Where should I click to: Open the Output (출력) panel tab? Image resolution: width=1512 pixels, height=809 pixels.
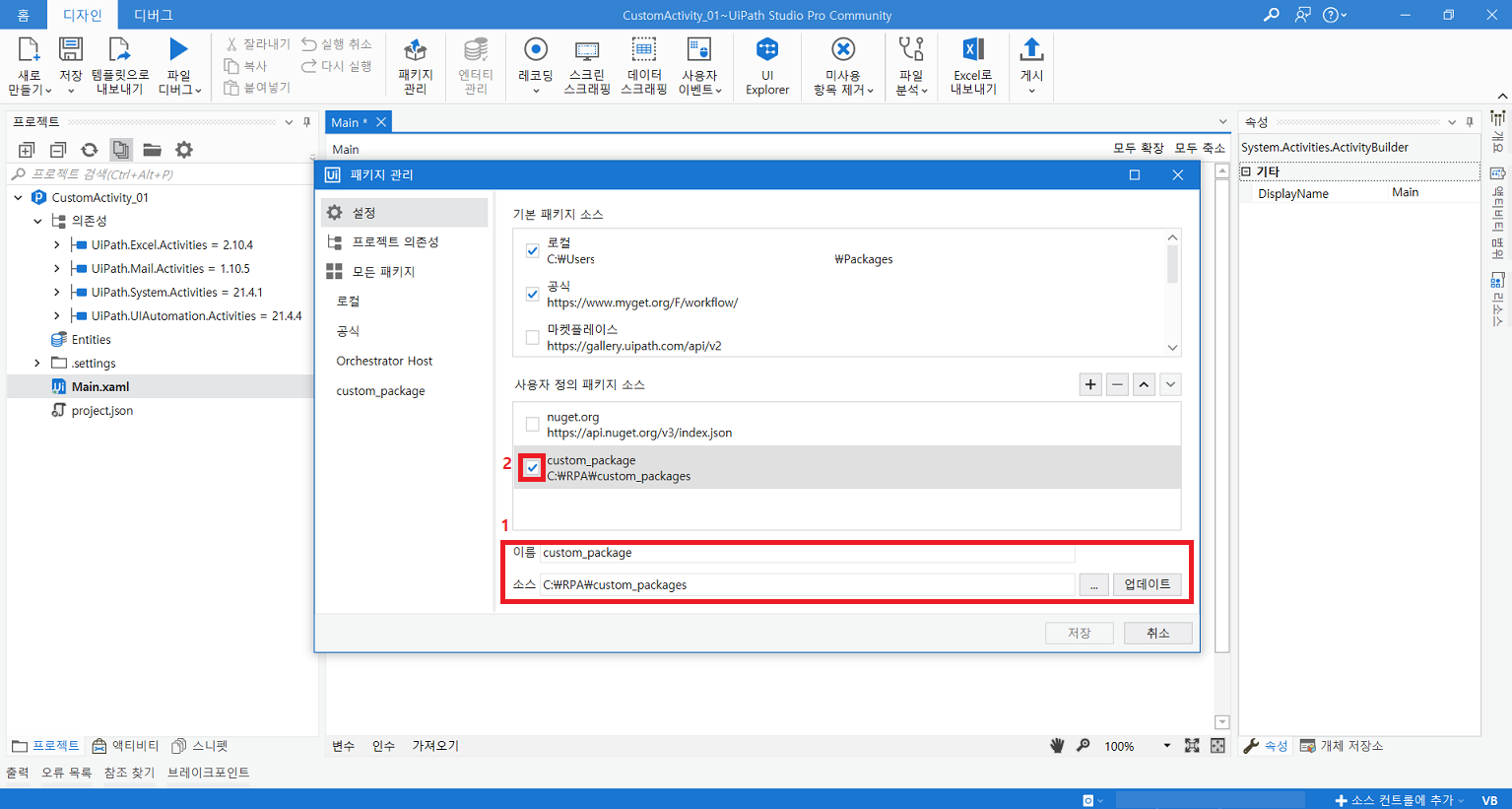point(18,773)
